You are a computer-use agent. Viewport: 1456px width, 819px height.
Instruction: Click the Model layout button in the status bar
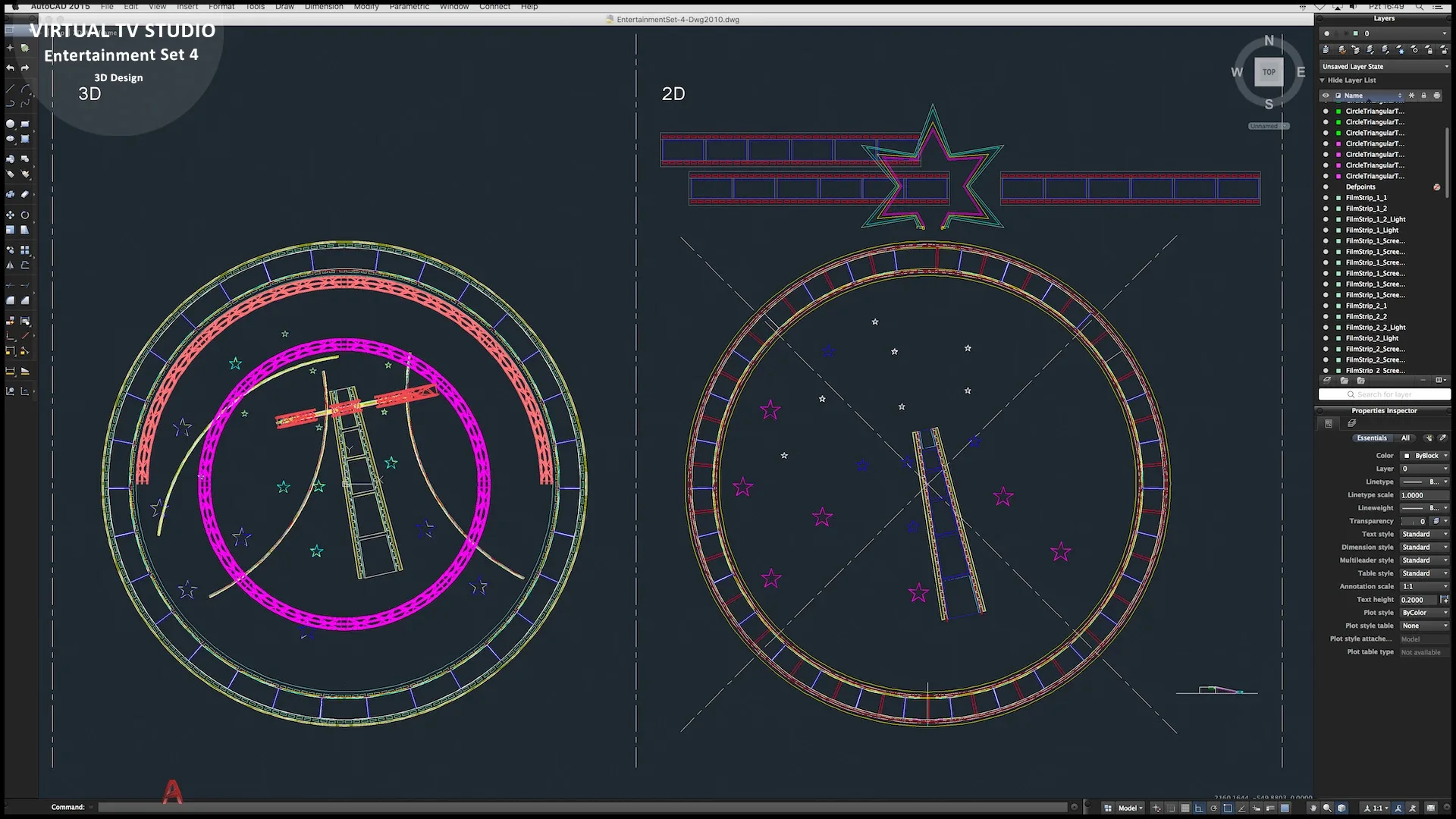[1127, 808]
